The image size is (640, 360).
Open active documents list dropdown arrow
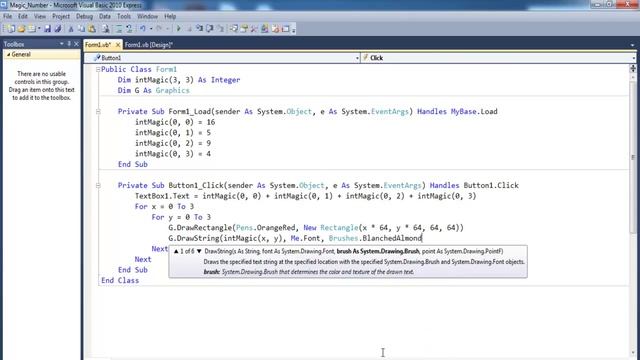click(632, 45)
